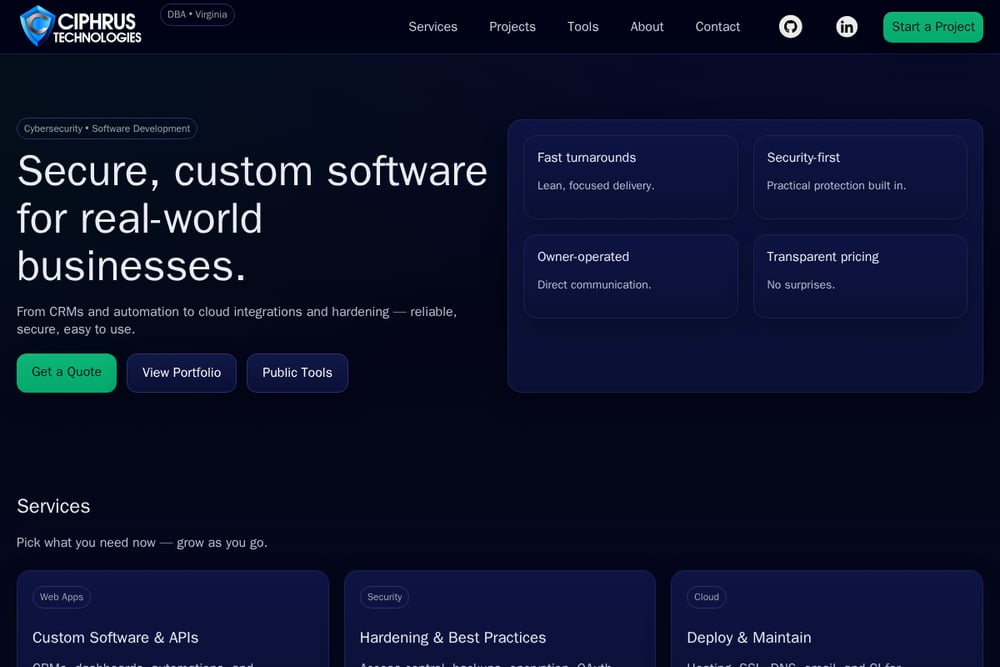1000x667 pixels.
Task: Open the Custom Software & APIs service card
Action: click(173, 619)
